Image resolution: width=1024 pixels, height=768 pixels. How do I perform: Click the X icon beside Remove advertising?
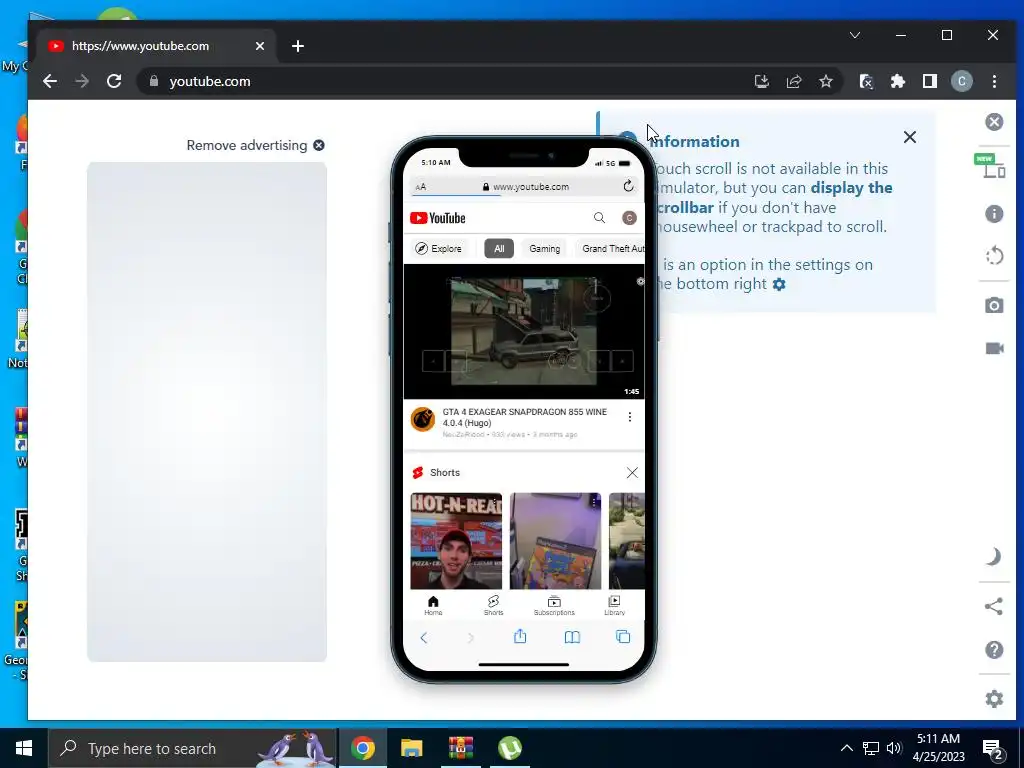pos(319,145)
